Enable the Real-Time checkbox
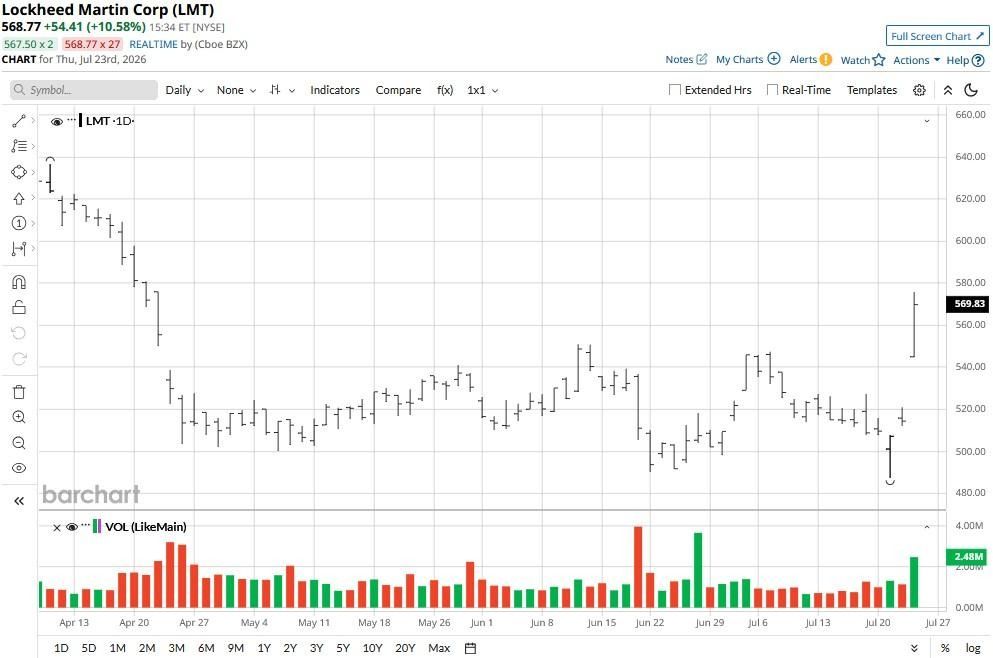The image size is (993, 658). (772, 90)
